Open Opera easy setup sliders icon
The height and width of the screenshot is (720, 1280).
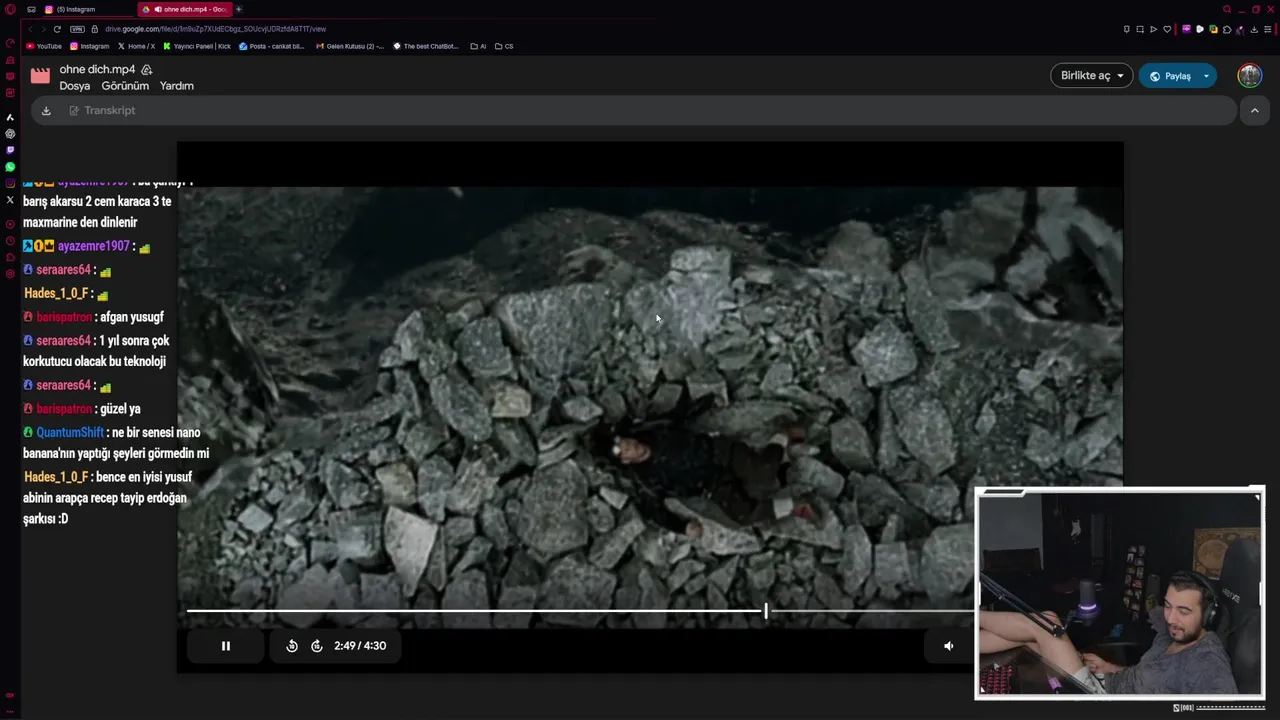click(x=1267, y=29)
